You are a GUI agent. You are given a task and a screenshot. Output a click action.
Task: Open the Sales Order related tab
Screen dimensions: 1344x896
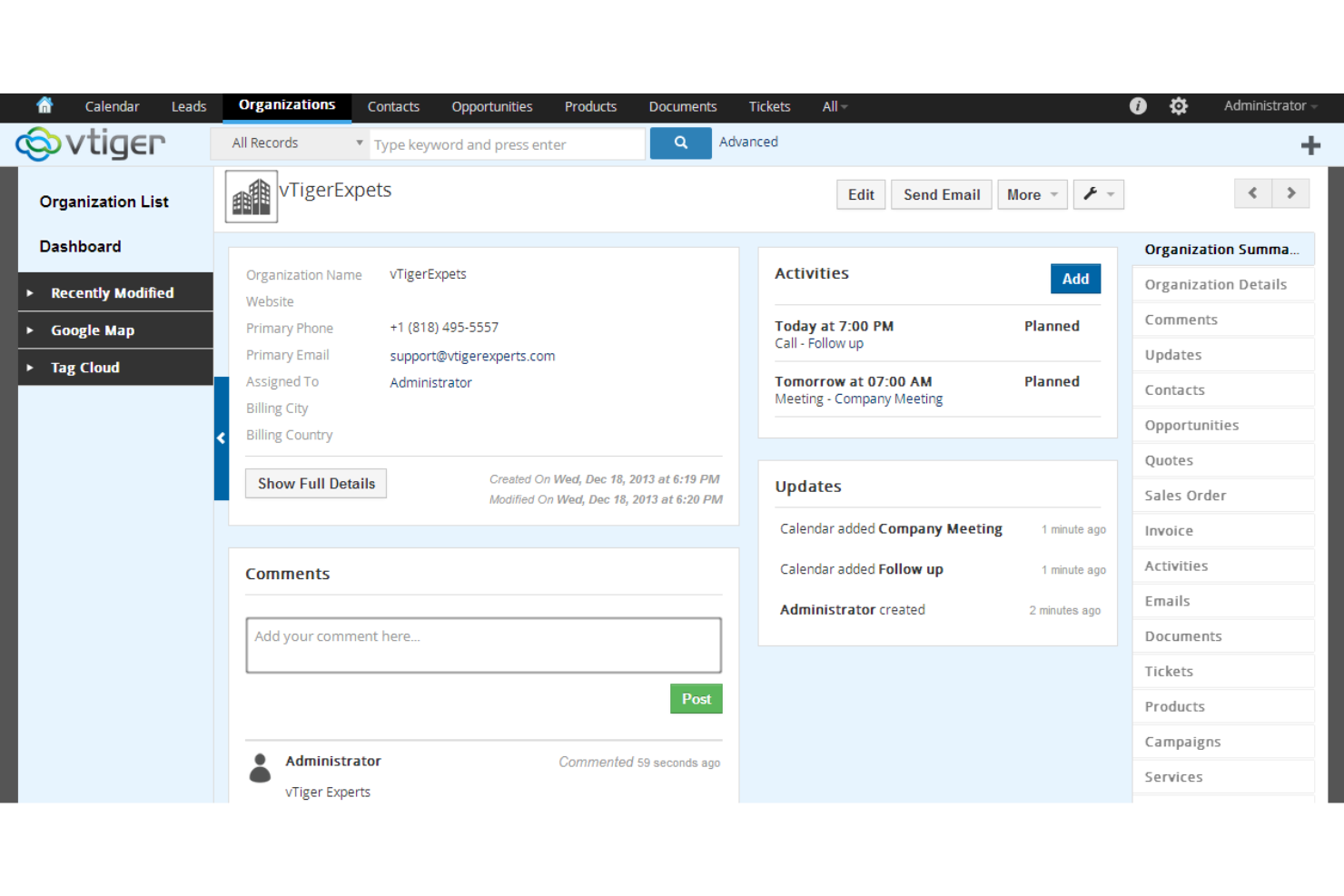1222,495
